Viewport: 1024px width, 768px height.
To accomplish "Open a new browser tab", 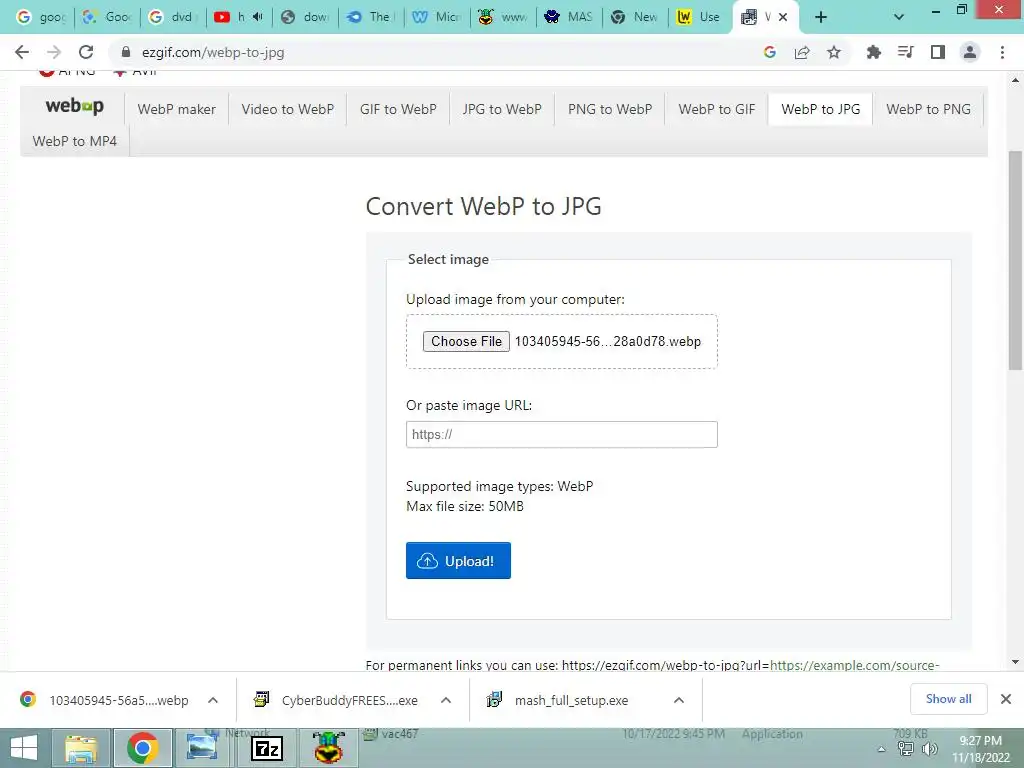I will (821, 17).
